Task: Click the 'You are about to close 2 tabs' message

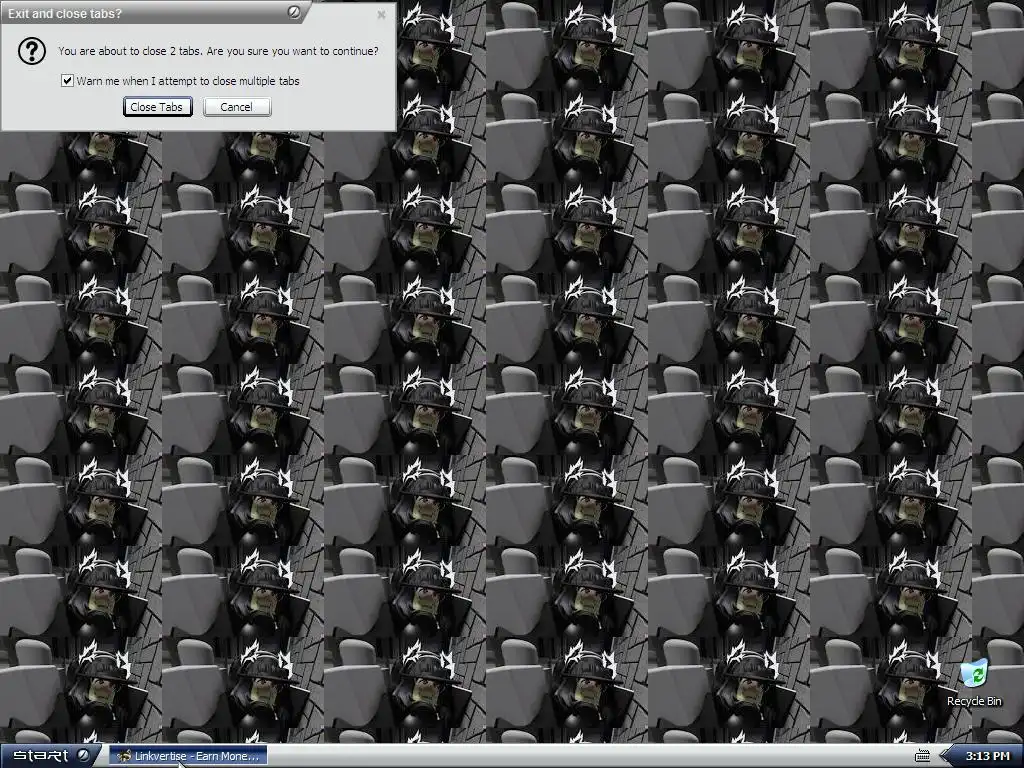Action: click(x=218, y=51)
